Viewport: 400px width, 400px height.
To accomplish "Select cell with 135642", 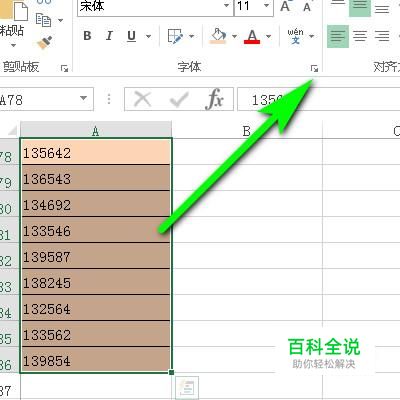I will click(x=96, y=152).
